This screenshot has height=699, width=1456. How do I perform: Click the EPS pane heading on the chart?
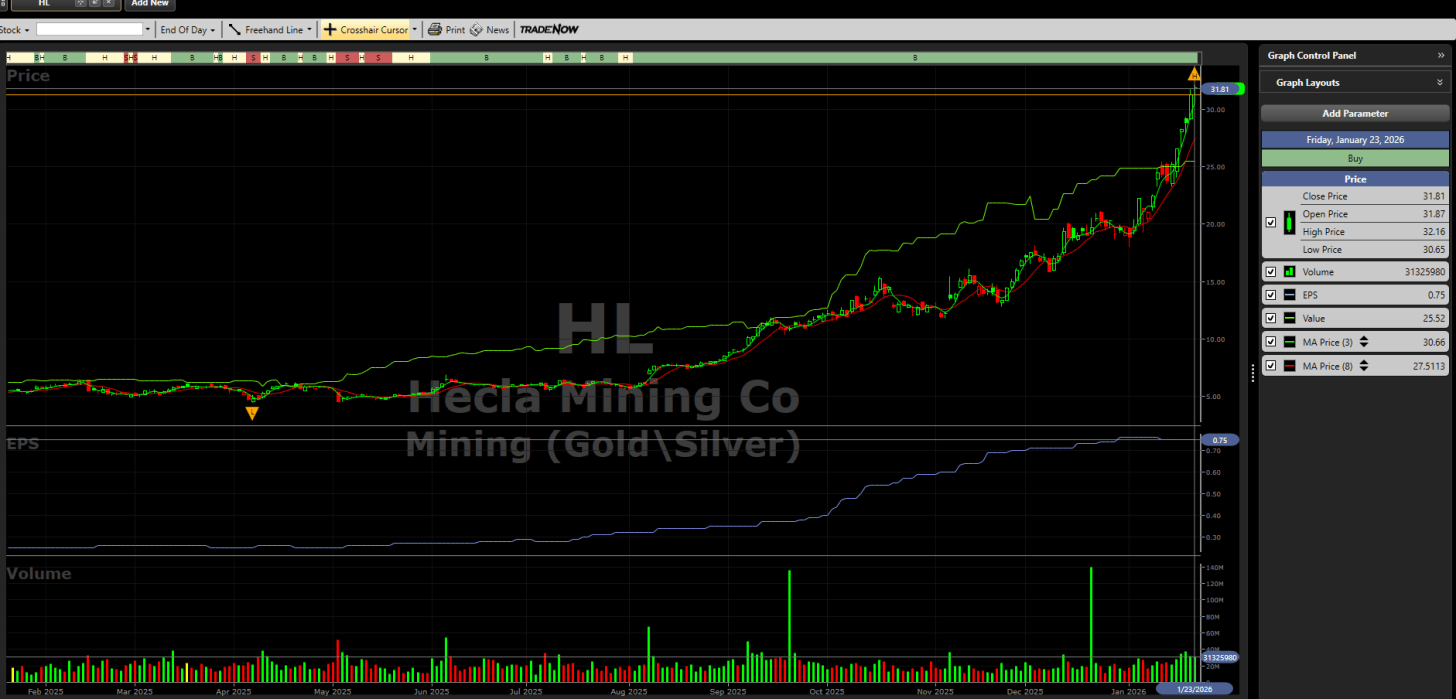[x=23, y=443]
